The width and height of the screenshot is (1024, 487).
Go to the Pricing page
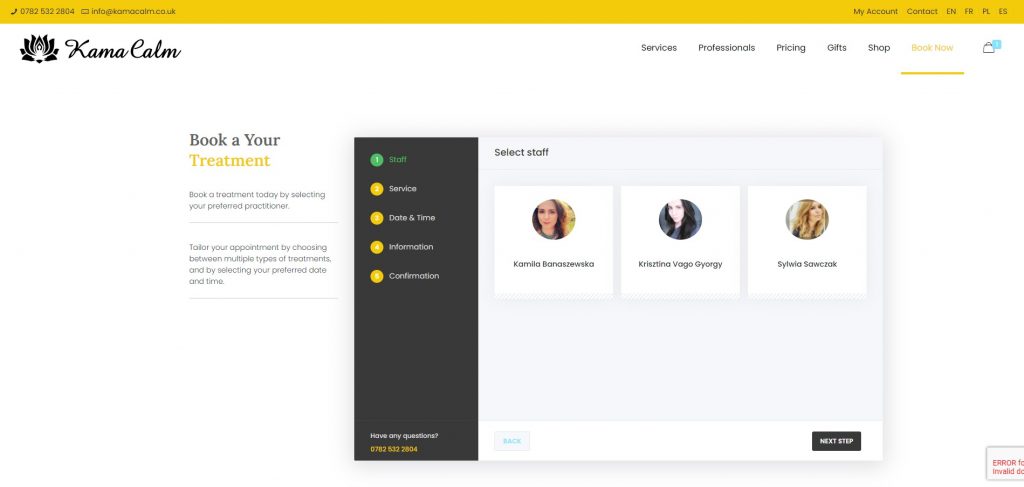click(791, 48)
